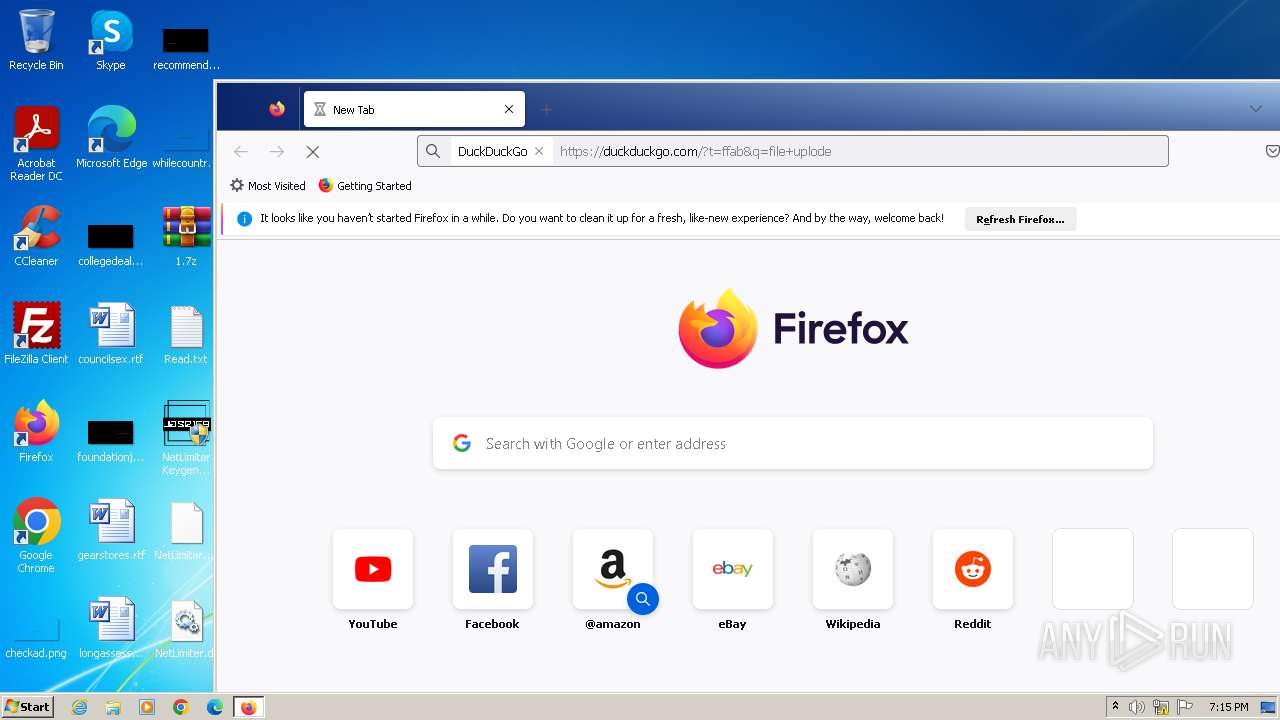Expand the list all tabs chevron

tap(1255, 109)
